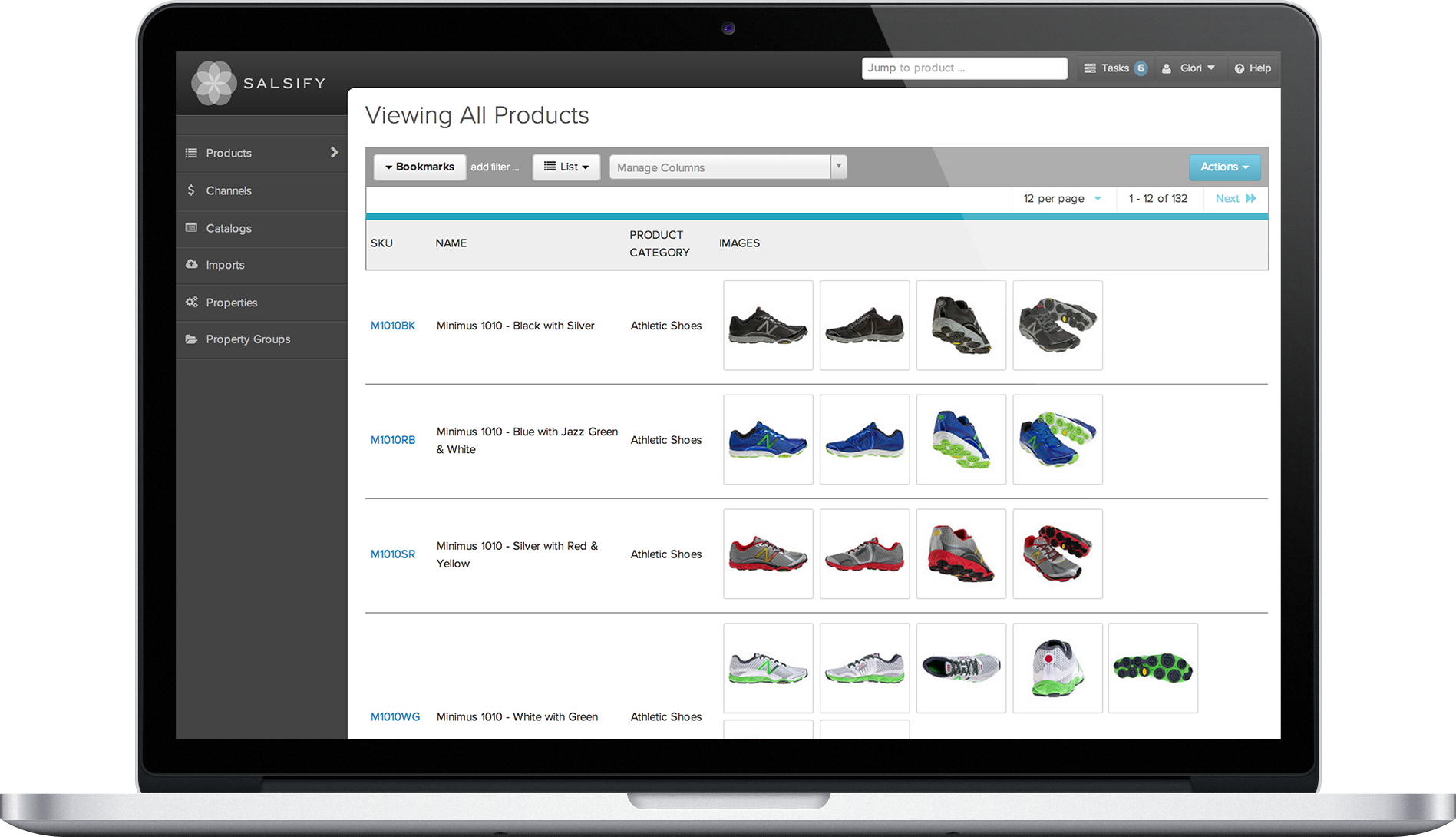The width and height of the screenshot is (1456, 837).
Task: Click the Imports cloud icon
Action: click(x=191, y=264)
